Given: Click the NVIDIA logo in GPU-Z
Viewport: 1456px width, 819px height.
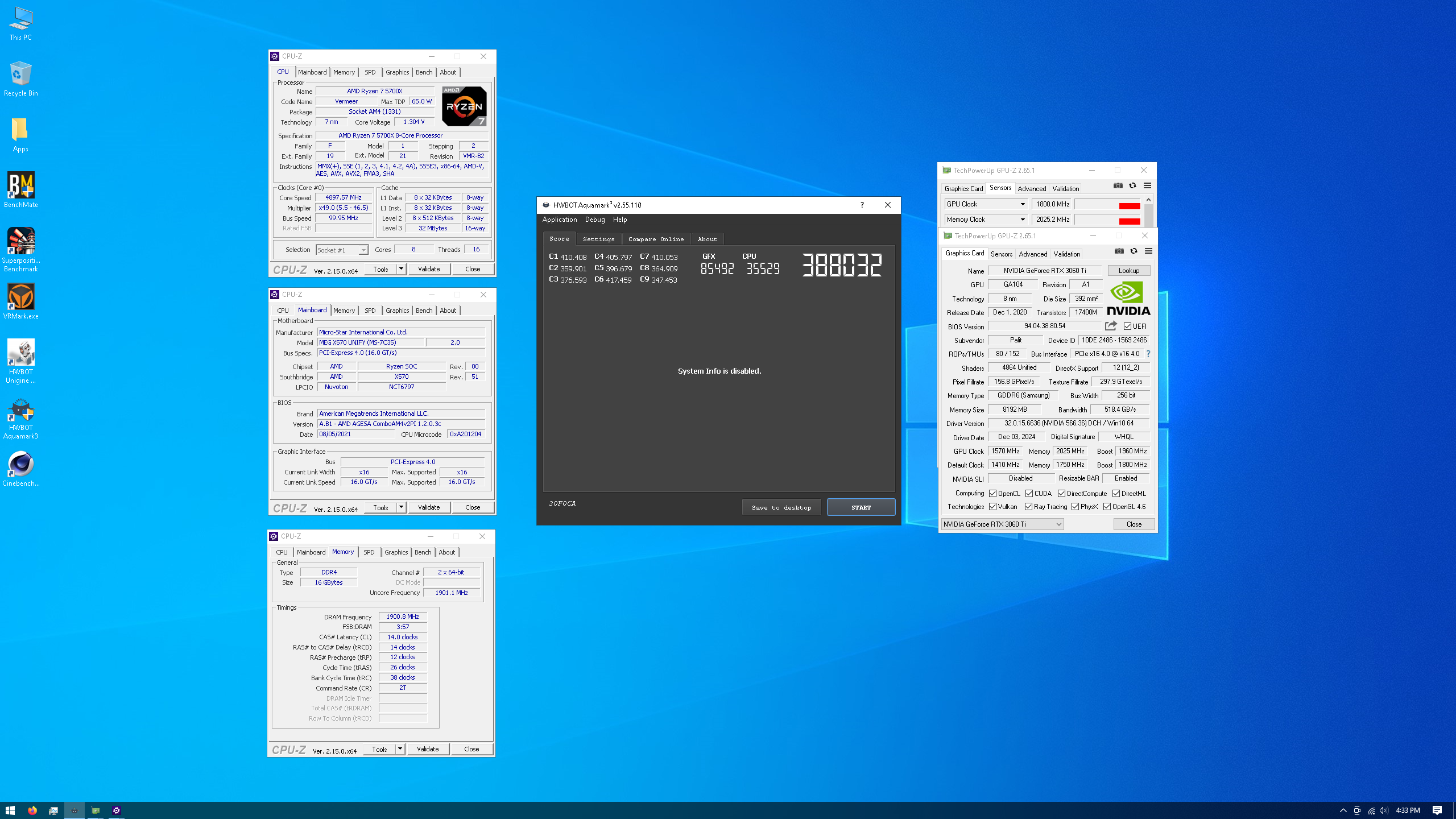Looking at the screenshot, I should (x=1128, y=299).
